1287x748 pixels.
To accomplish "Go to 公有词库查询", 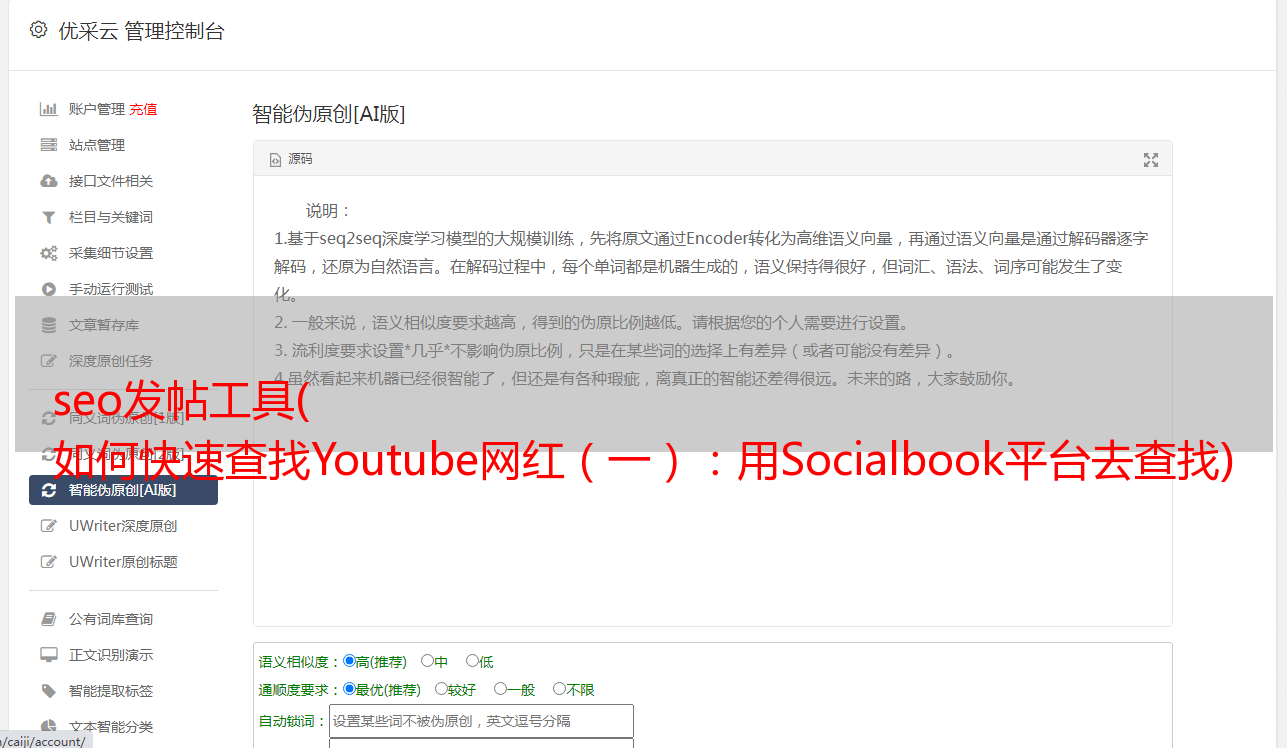I will (111, 619).
